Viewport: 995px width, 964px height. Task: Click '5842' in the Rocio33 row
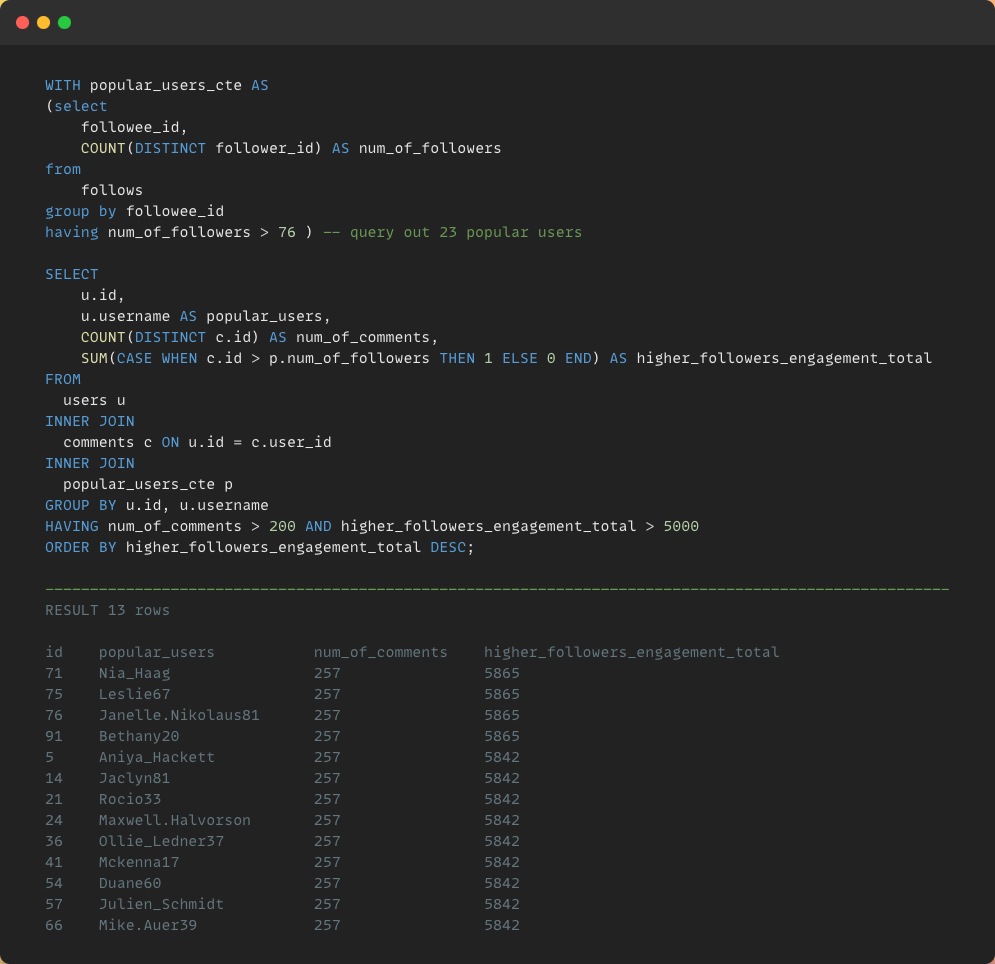(x=502, y=799)
